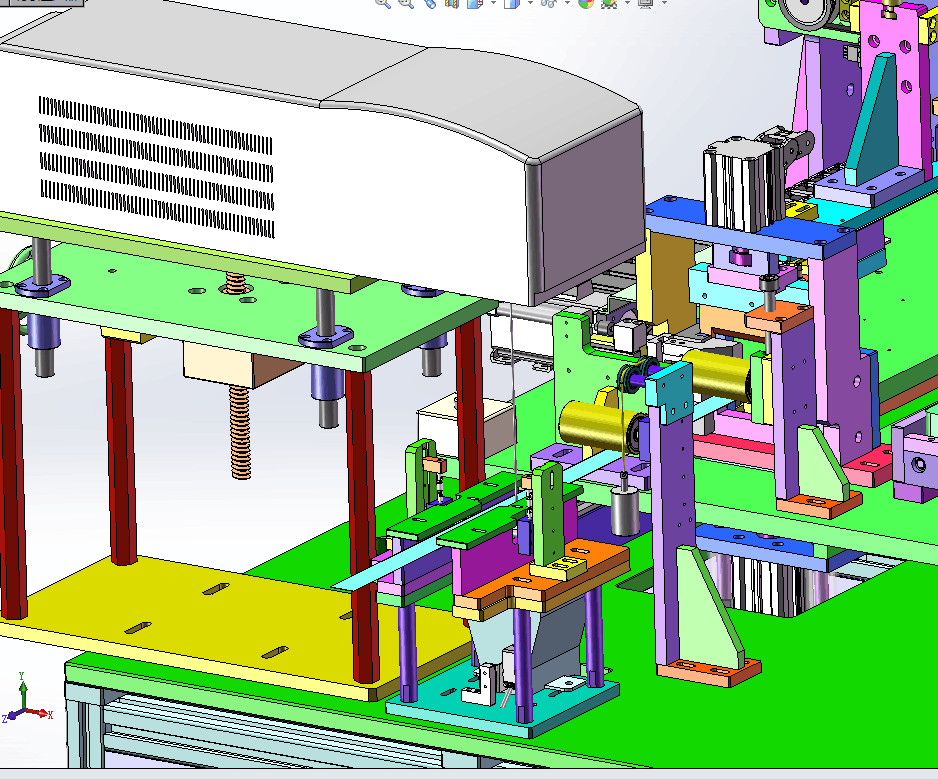This screenshot has width=938, height=779.
Task: Click the Display Style cube icon
Action: click(x=512, y=3)
